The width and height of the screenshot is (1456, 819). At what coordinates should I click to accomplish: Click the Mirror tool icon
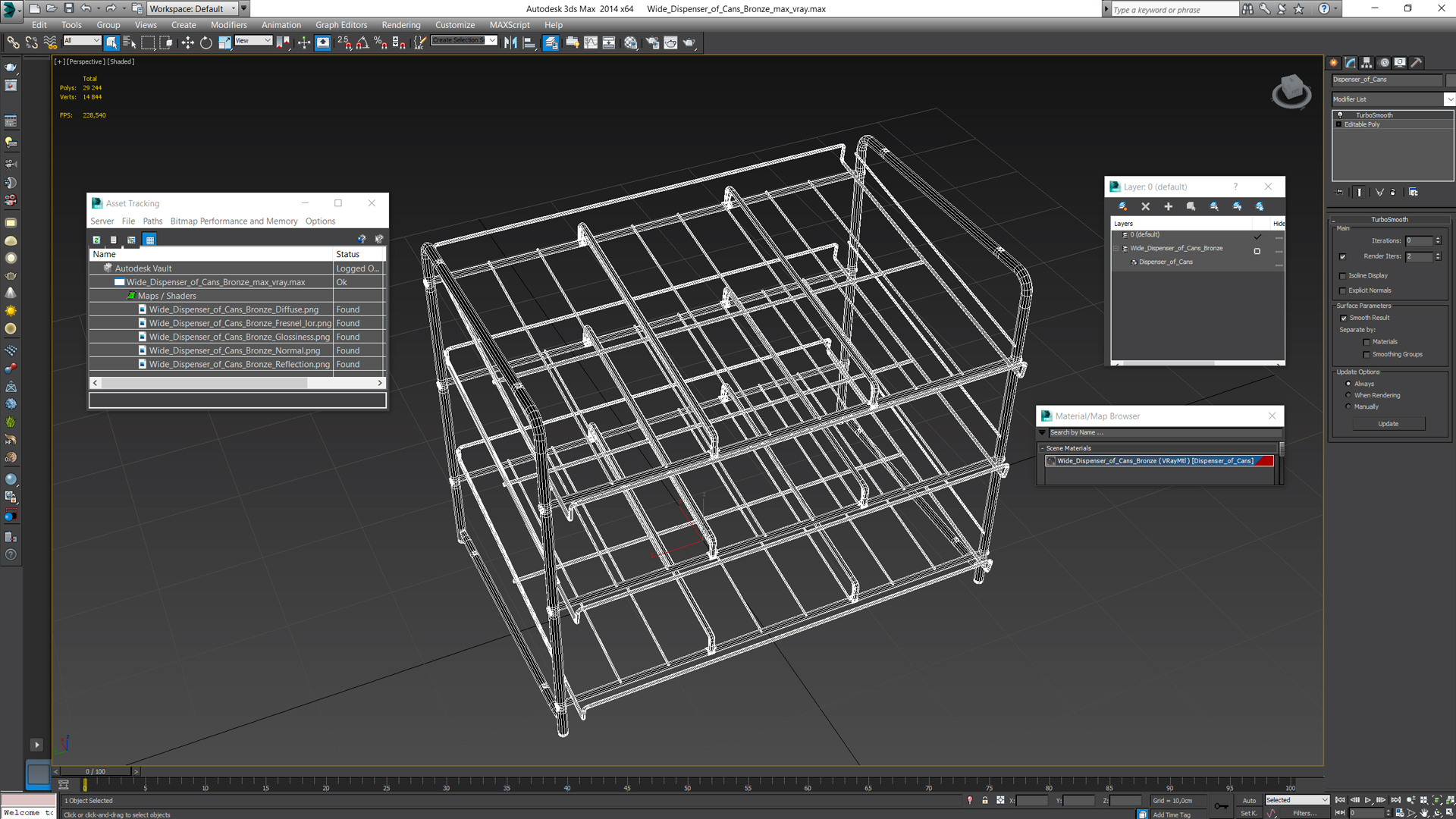click(510, 43)
